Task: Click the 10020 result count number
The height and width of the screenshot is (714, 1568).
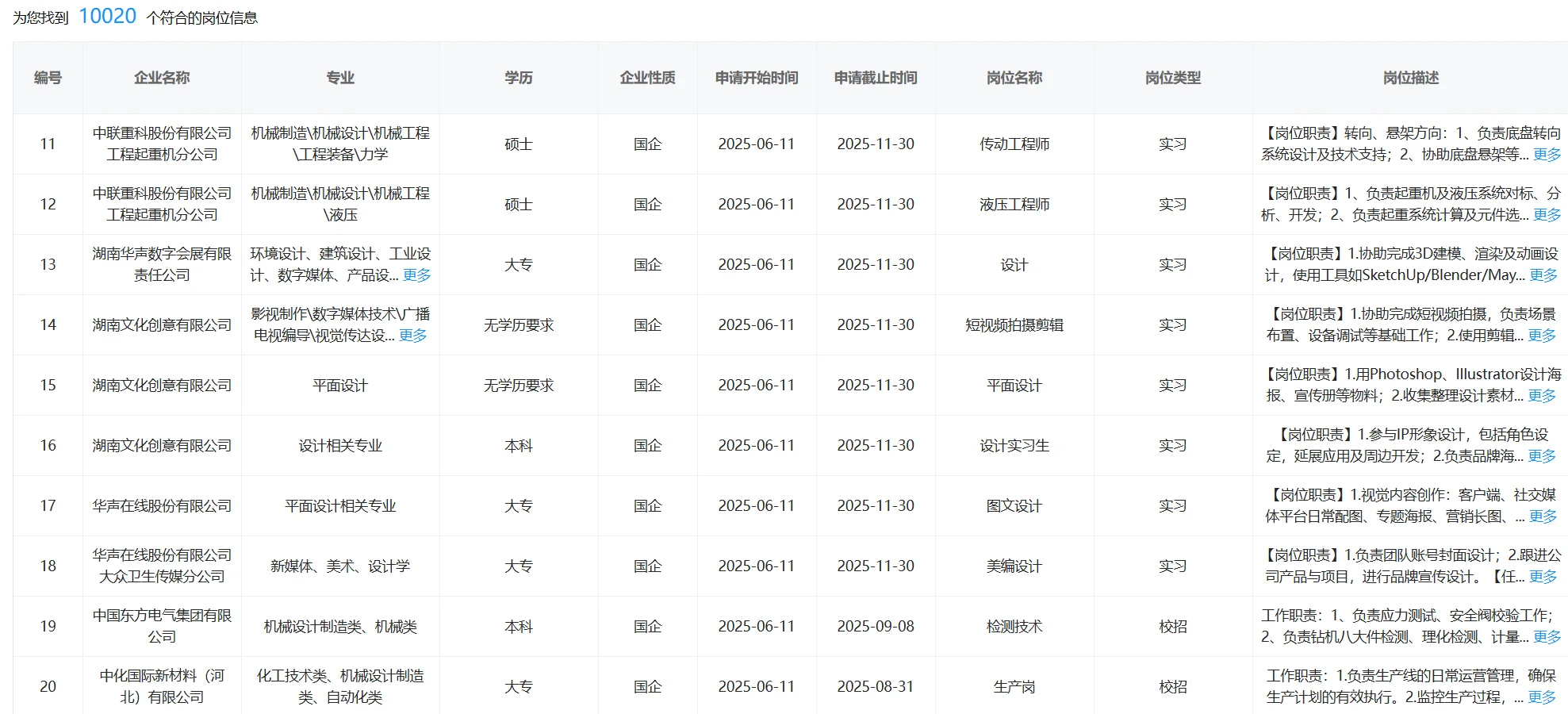Action: coord(107,14)
